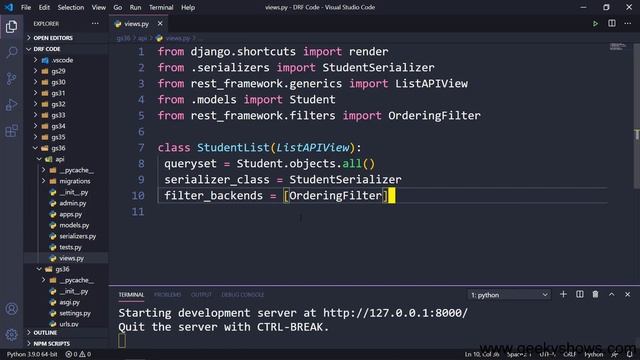Change the CRLF line ending setting
This screenshot has height=360, width=640.
coord(569,354)
